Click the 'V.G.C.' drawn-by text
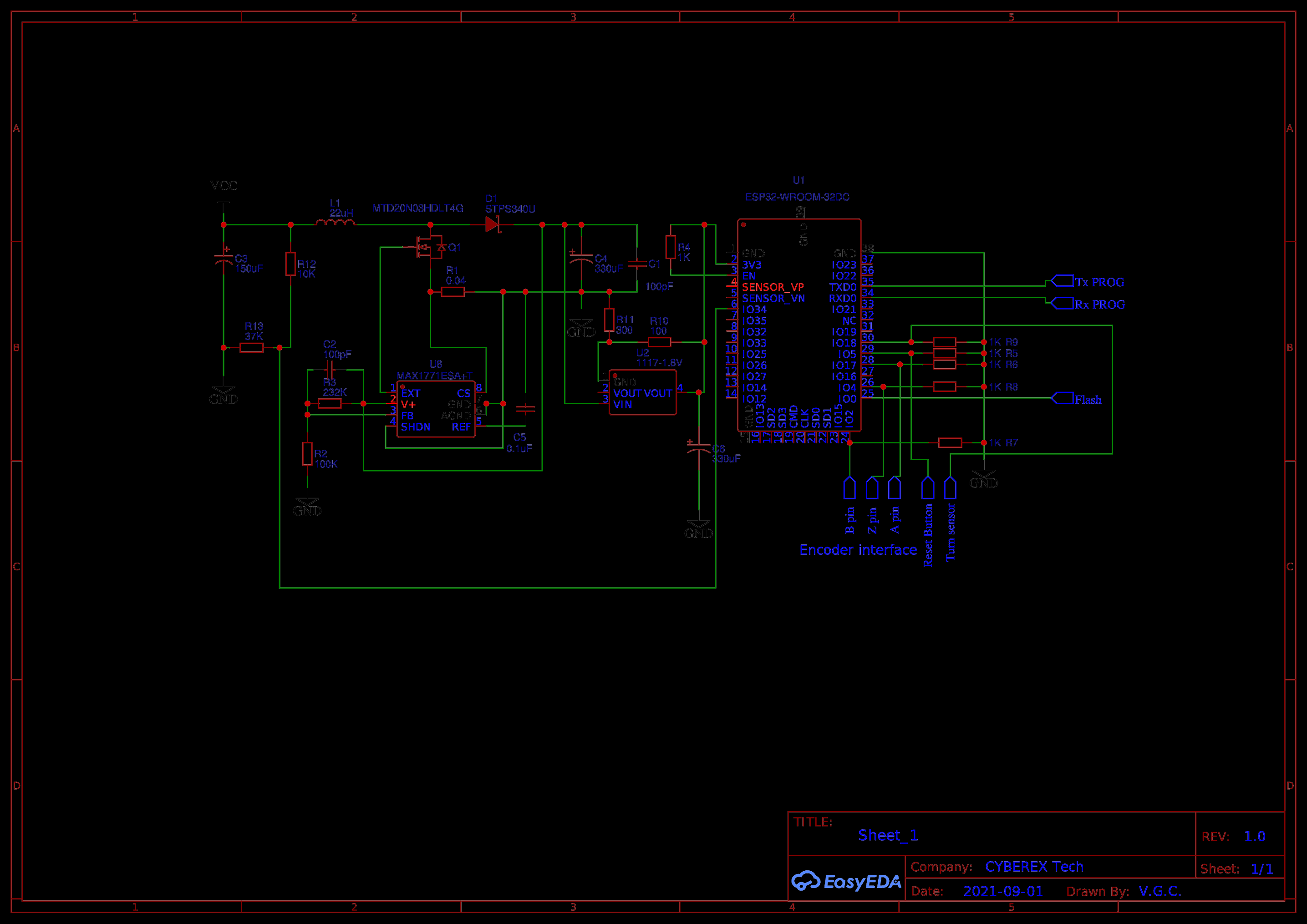The height and width of the screenshot is (924, 1307). (1160, 891)
